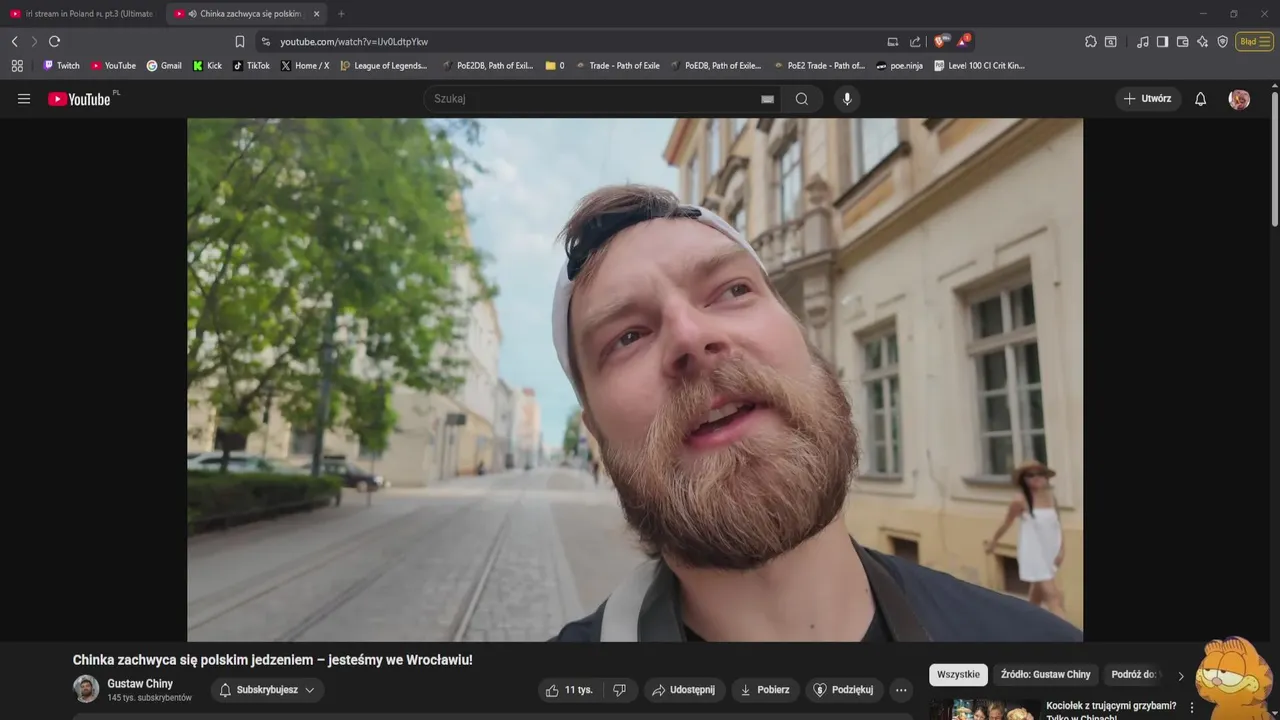Click browser back arrow

tap(15, 41)
